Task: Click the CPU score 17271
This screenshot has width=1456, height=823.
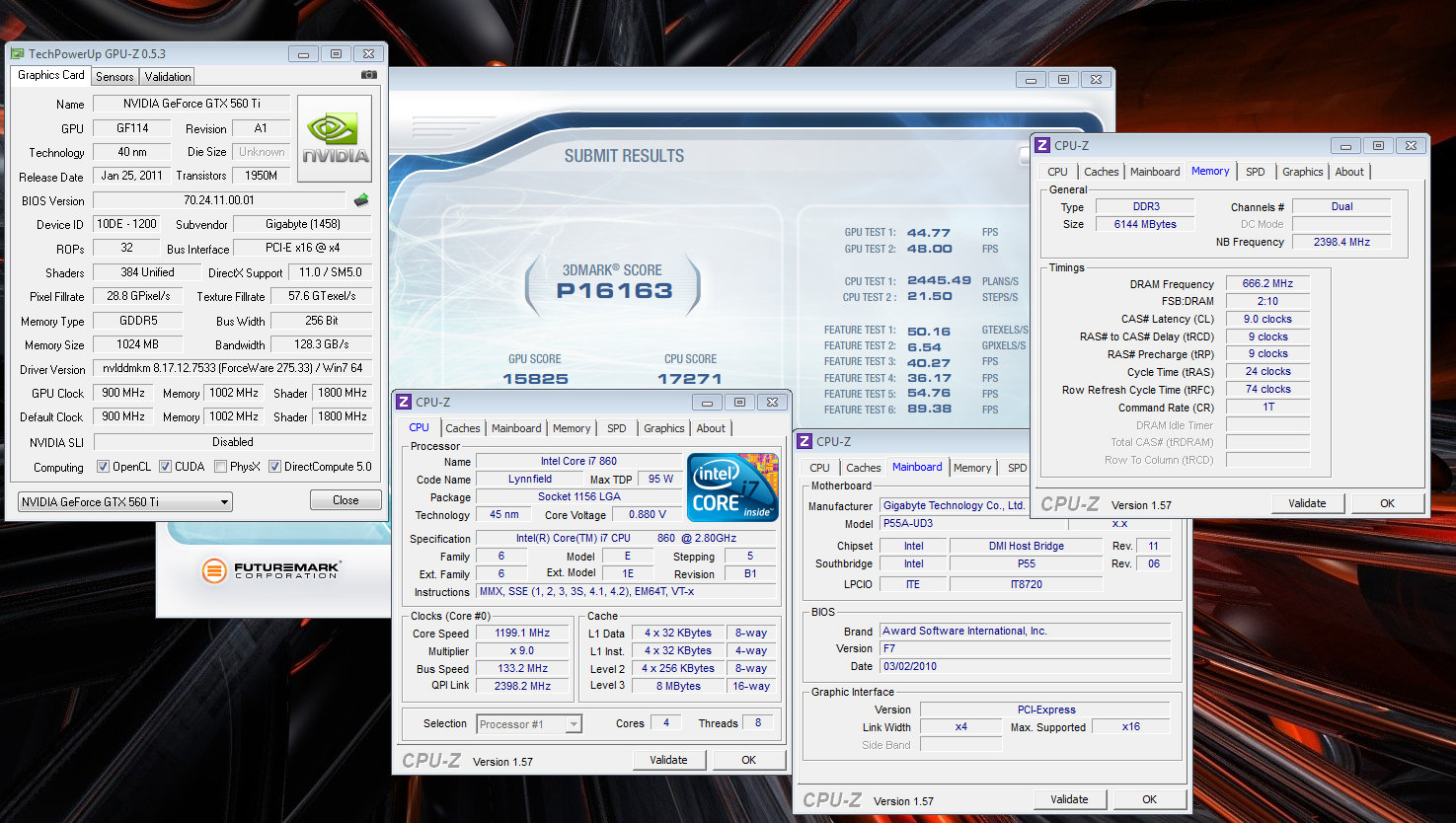Action: 690,379
